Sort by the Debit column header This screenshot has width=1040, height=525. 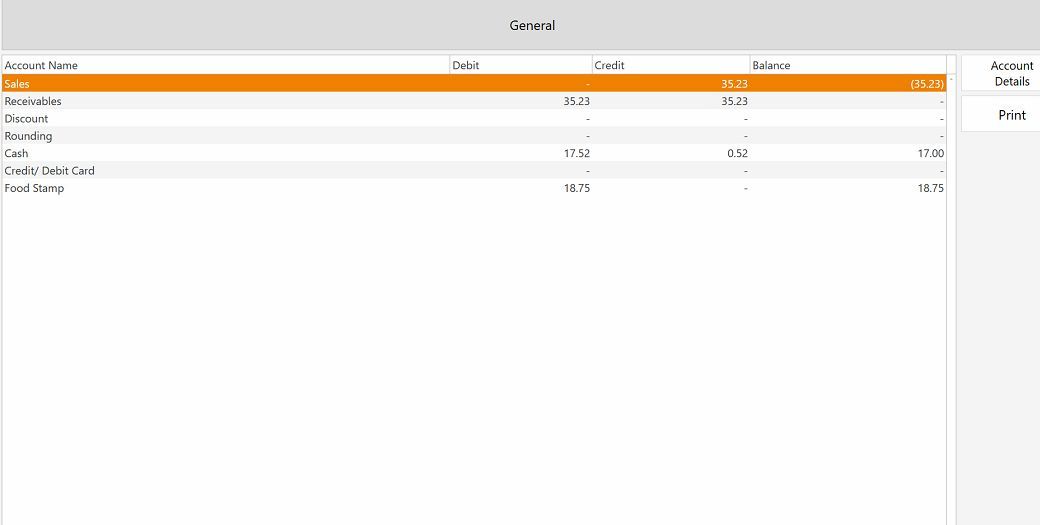[521, 65]
